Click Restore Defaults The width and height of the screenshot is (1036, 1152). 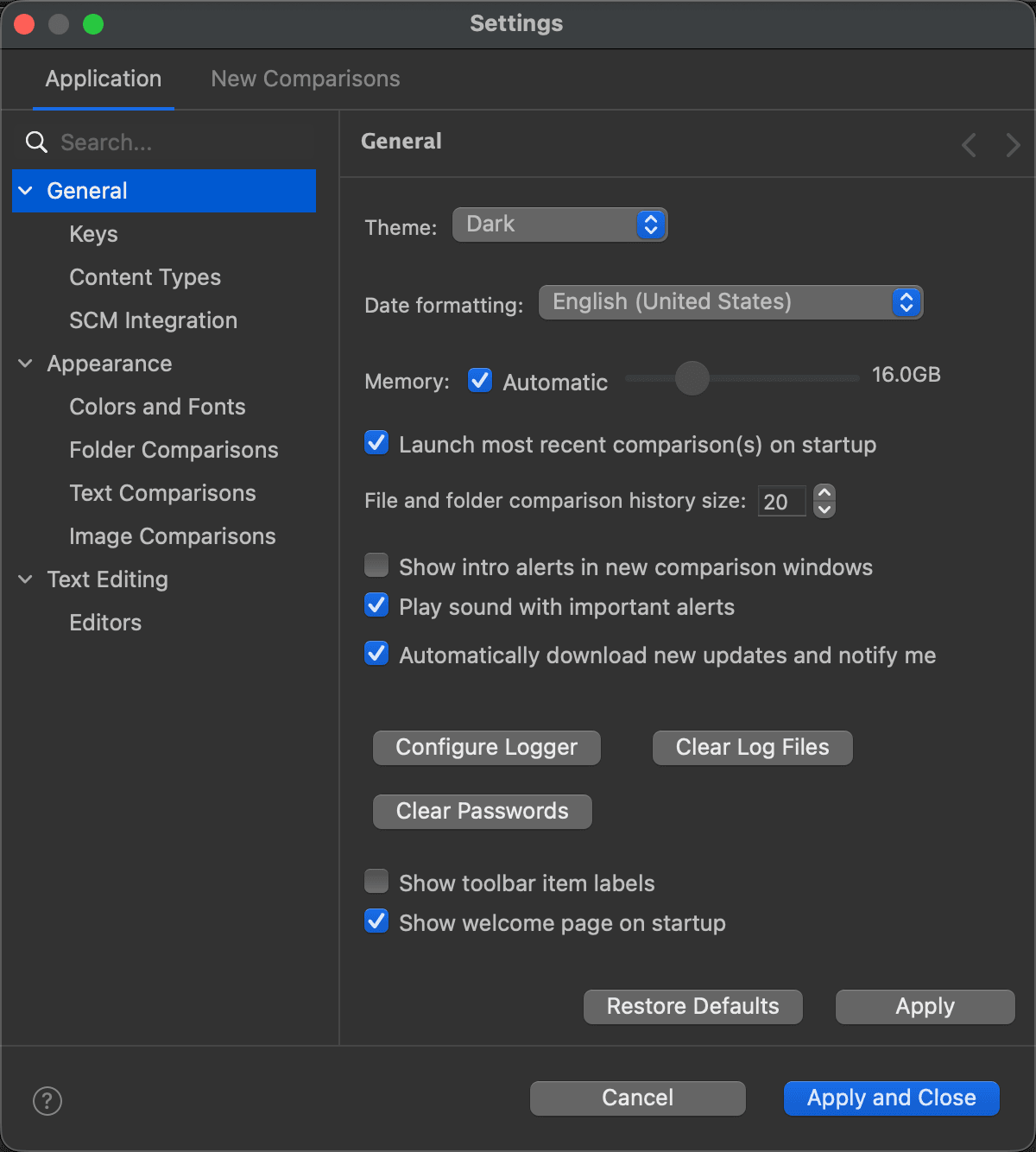(693, 1007)
